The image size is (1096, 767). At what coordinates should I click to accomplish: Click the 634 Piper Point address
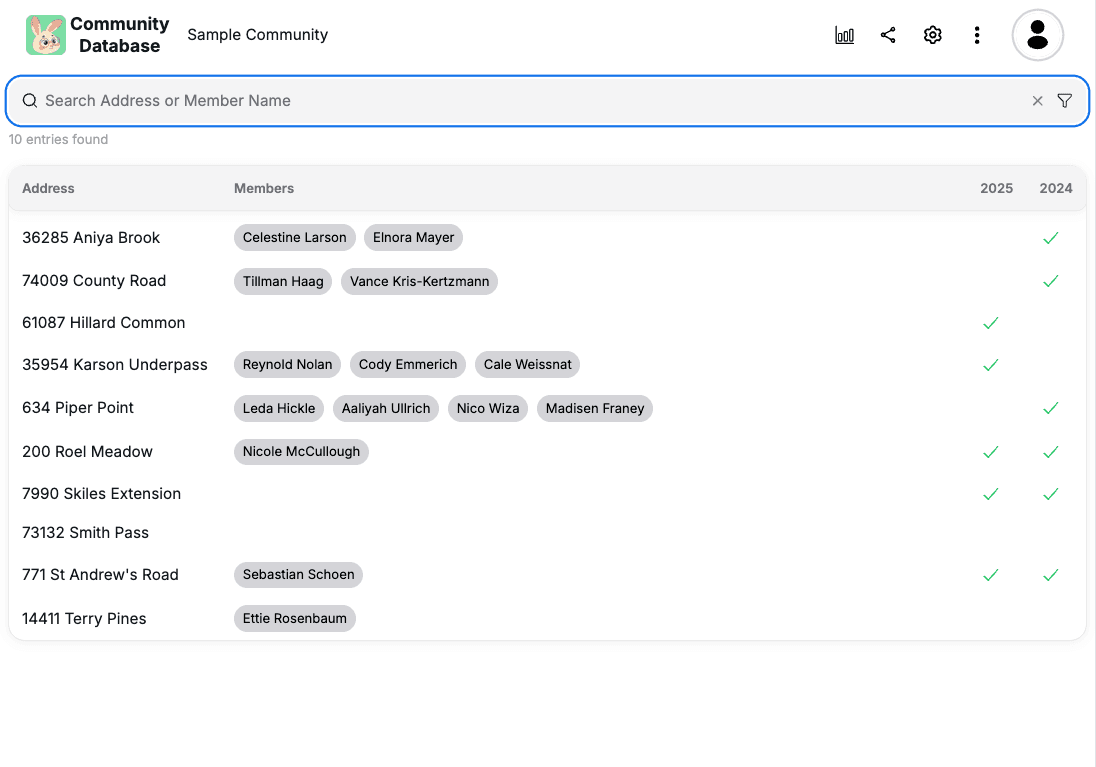[78, 408]
